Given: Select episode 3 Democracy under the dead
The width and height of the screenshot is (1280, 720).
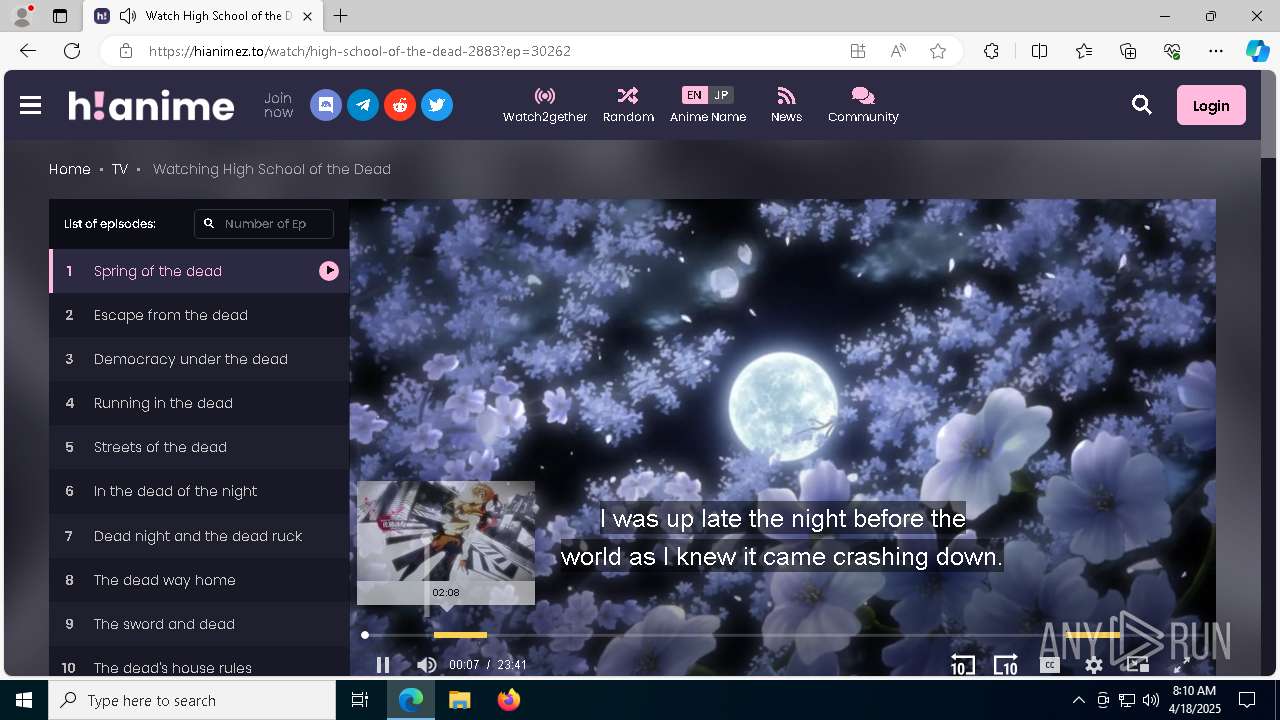Looking at the screenshot, I should [199, 359].
